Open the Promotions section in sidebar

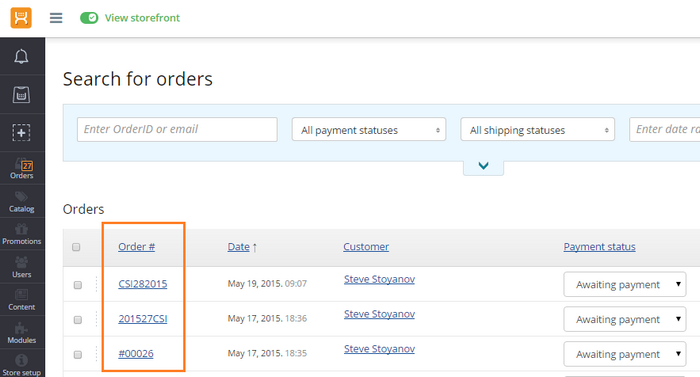[x=22, y=234]
